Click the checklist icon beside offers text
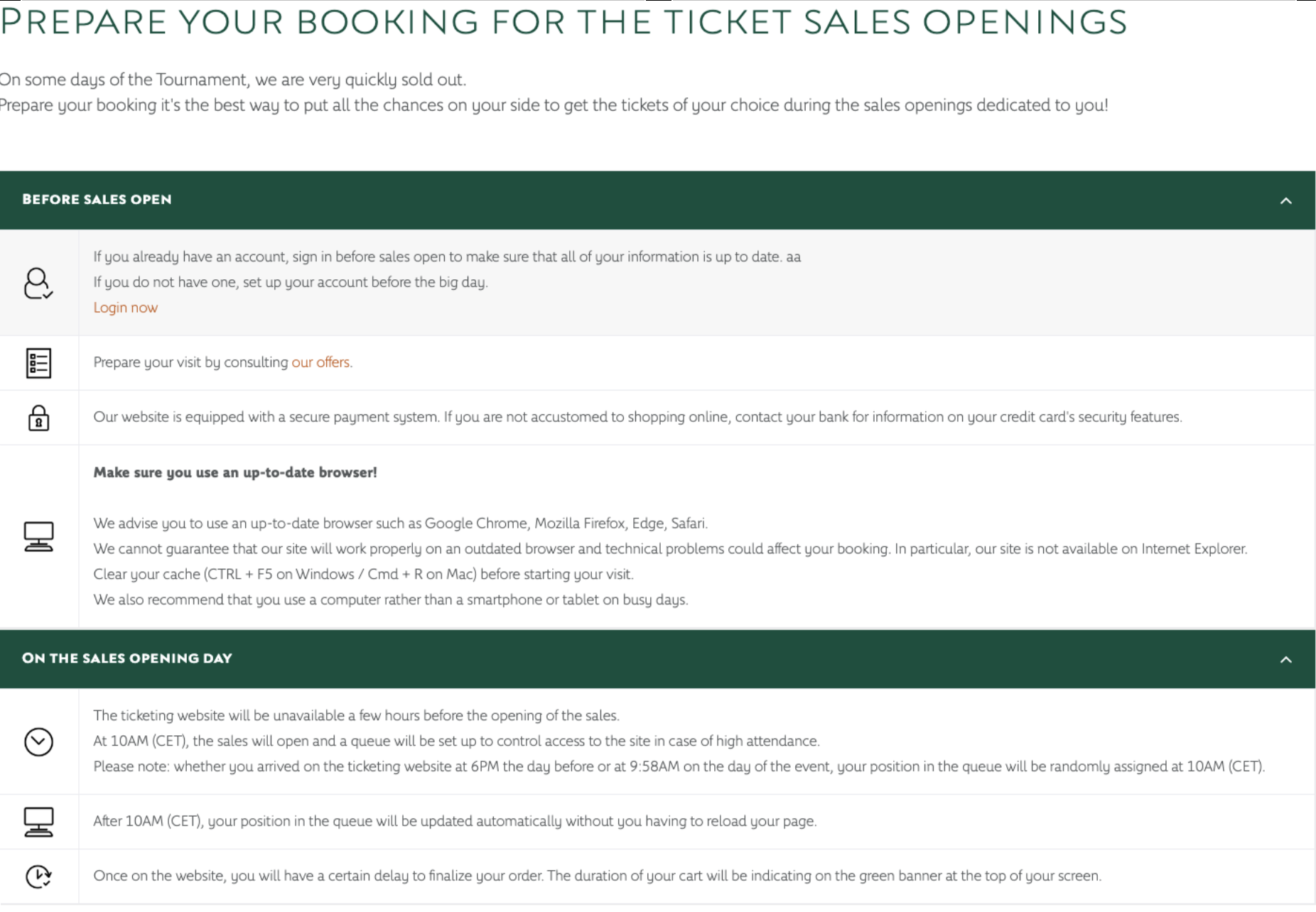The width and height of the screenshot is (1316, 912). [38, 363]
